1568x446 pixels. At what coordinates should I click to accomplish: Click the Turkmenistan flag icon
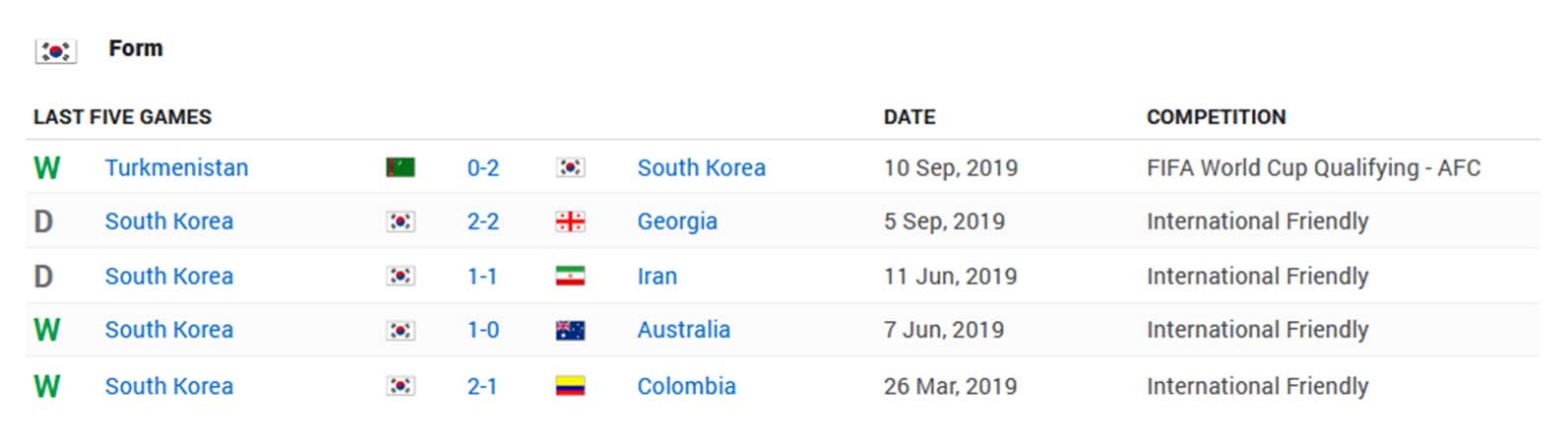[401, 167]
